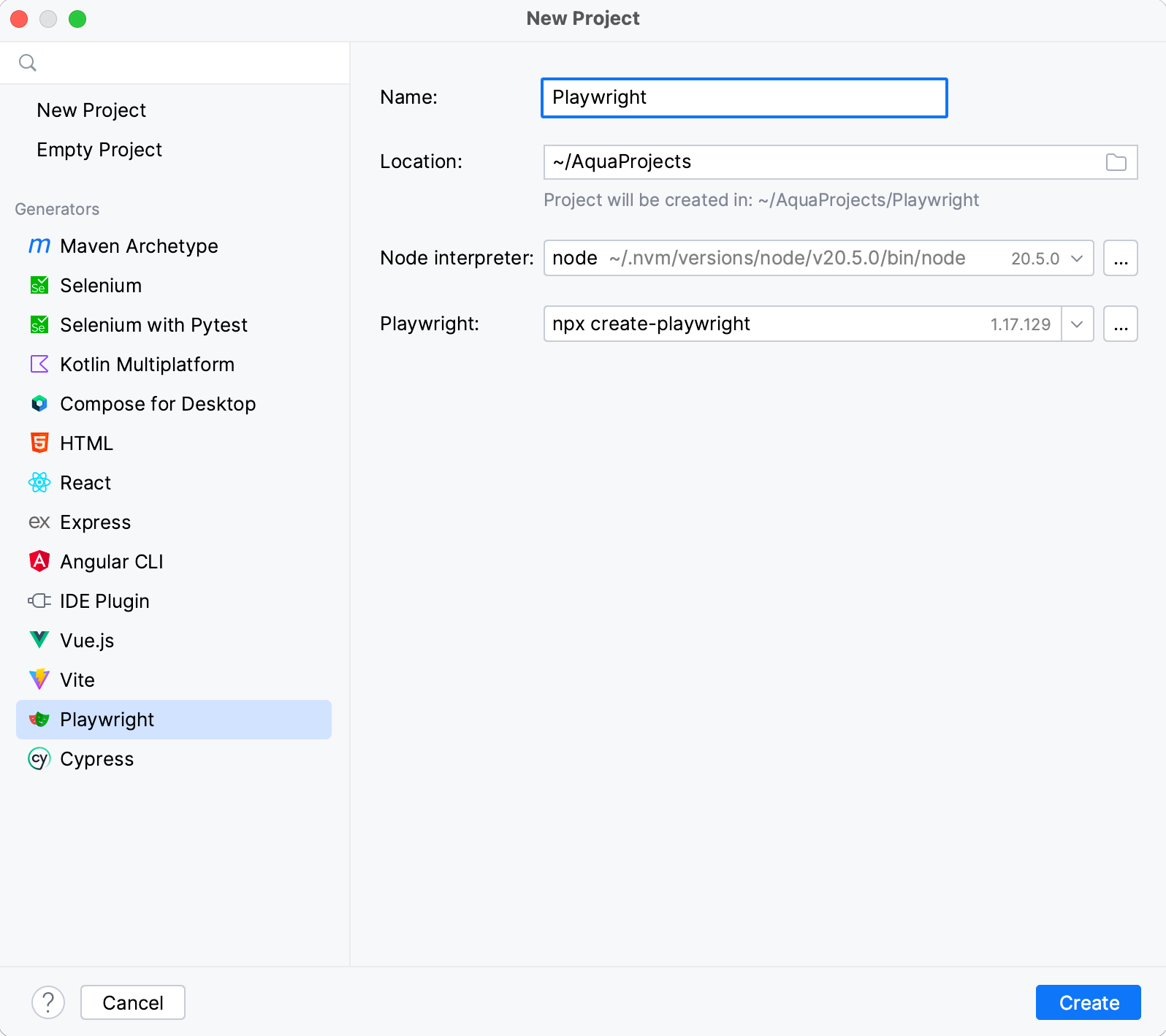Click the IDE Plugin plug icon
The width and height of the screenshot is (1166, 1036).
pos(39,601)
